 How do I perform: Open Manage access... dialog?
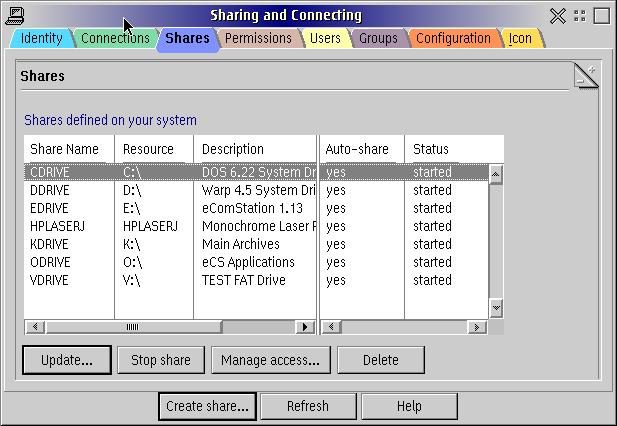[x=270, y=360]
